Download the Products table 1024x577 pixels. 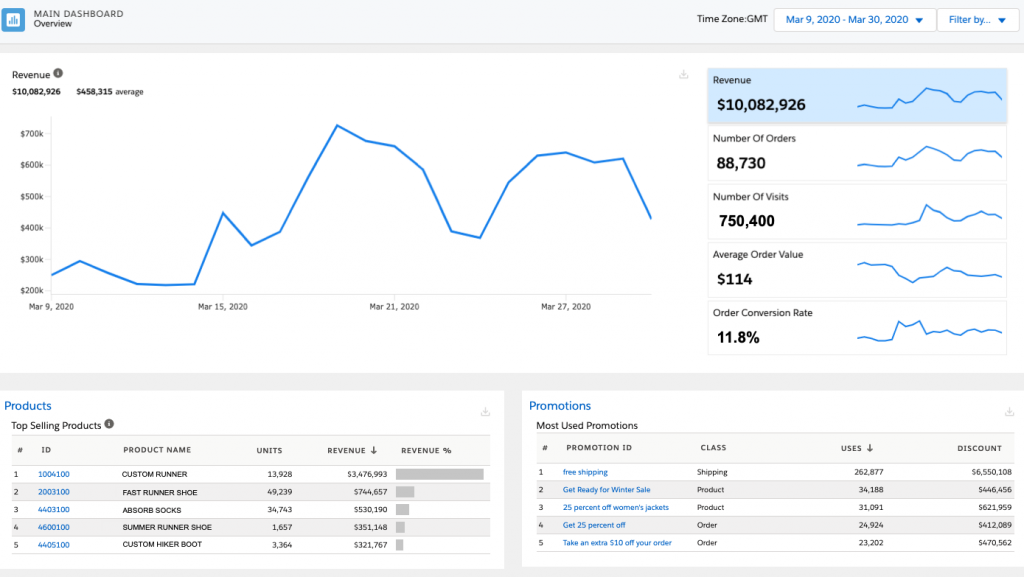pyautogui.click(x=485, y=411)
